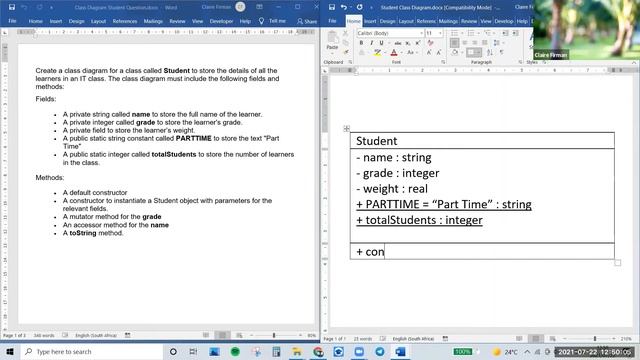Save the Student Class Diagram document
Screen dimensions: 640x360
(x=332, y=7)
